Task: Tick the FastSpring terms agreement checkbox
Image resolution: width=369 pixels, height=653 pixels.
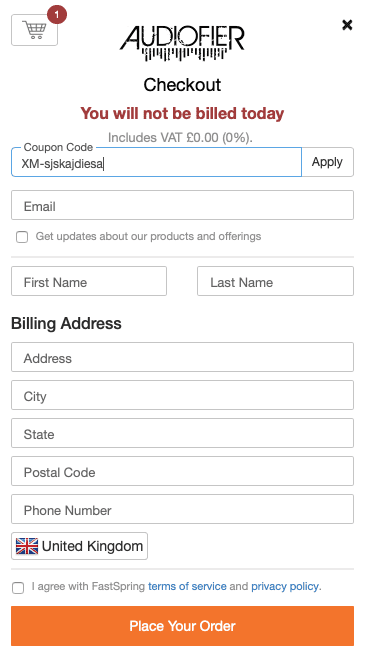Action: [x=18, y=588]
